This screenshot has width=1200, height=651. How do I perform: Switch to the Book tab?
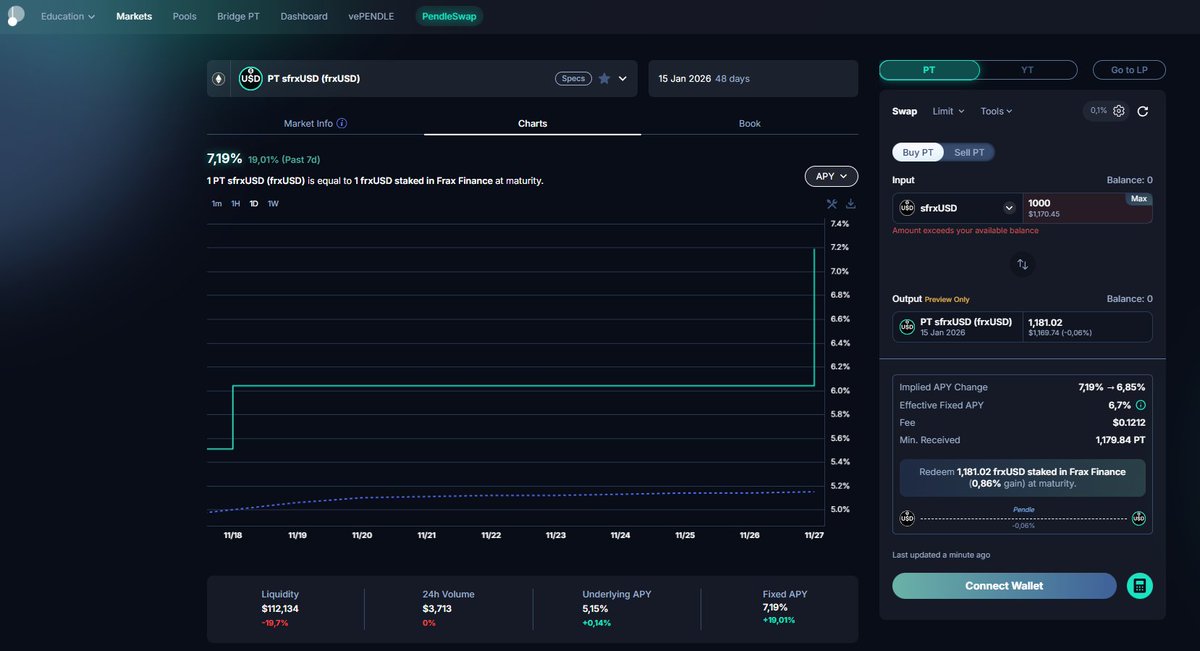pos(750,122)
